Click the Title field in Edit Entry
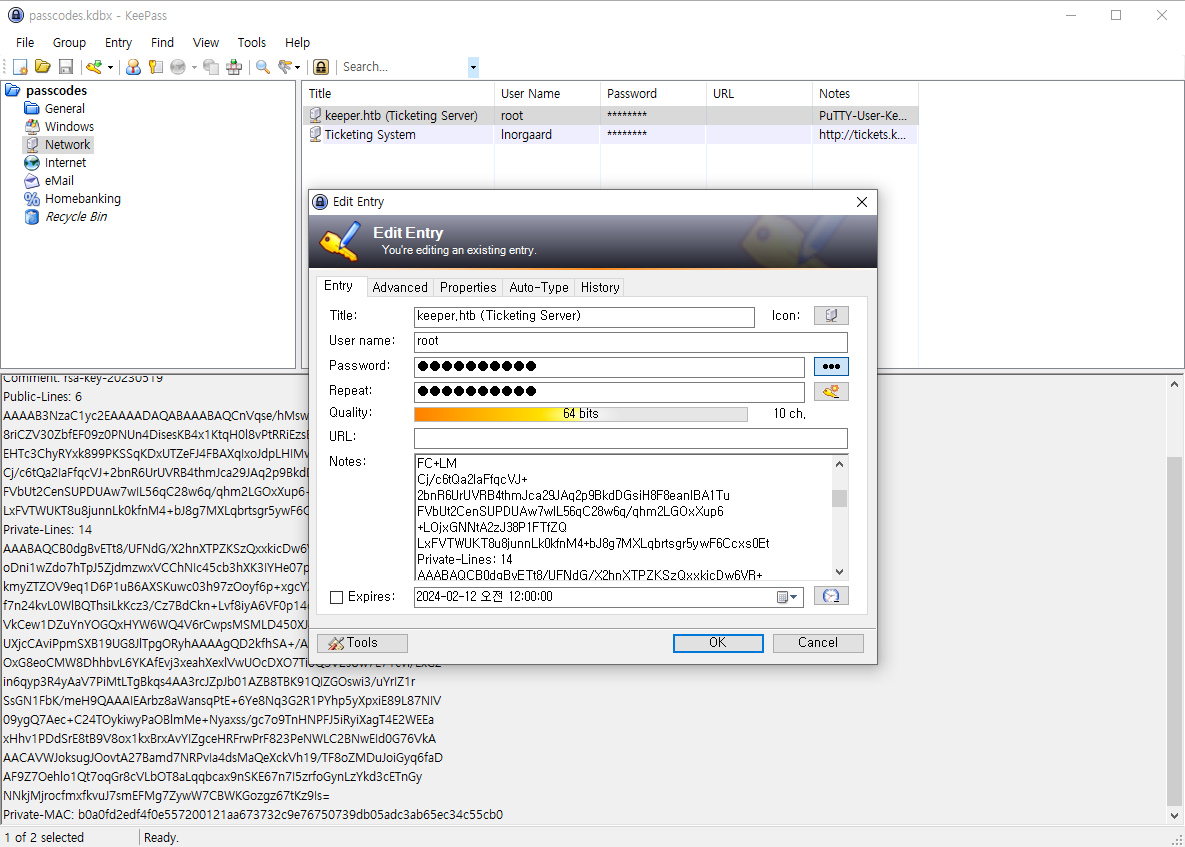Image resolution: width=1185 pixels, height=847 pixels. click(x=584, y=317)
